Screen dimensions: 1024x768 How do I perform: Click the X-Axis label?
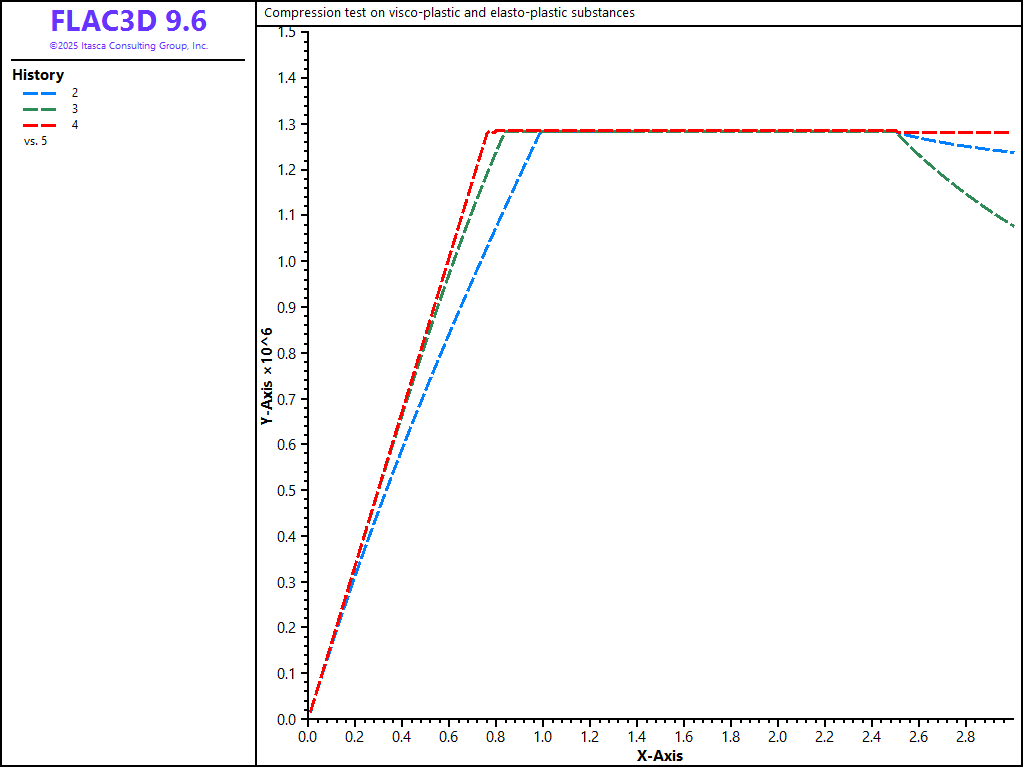660,756
